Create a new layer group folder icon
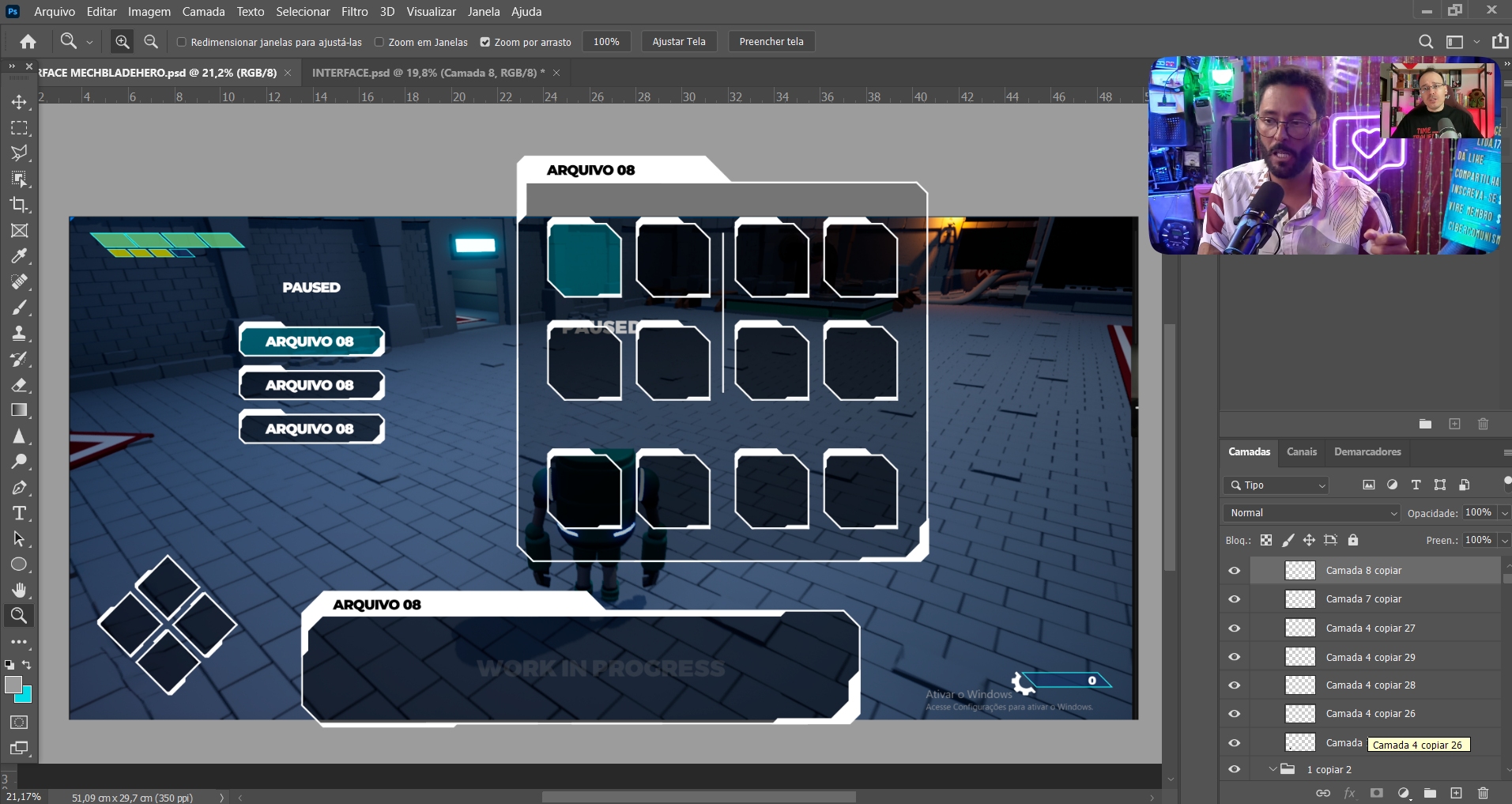This screenshot has width=1512, height=804. coord(1430,793)
